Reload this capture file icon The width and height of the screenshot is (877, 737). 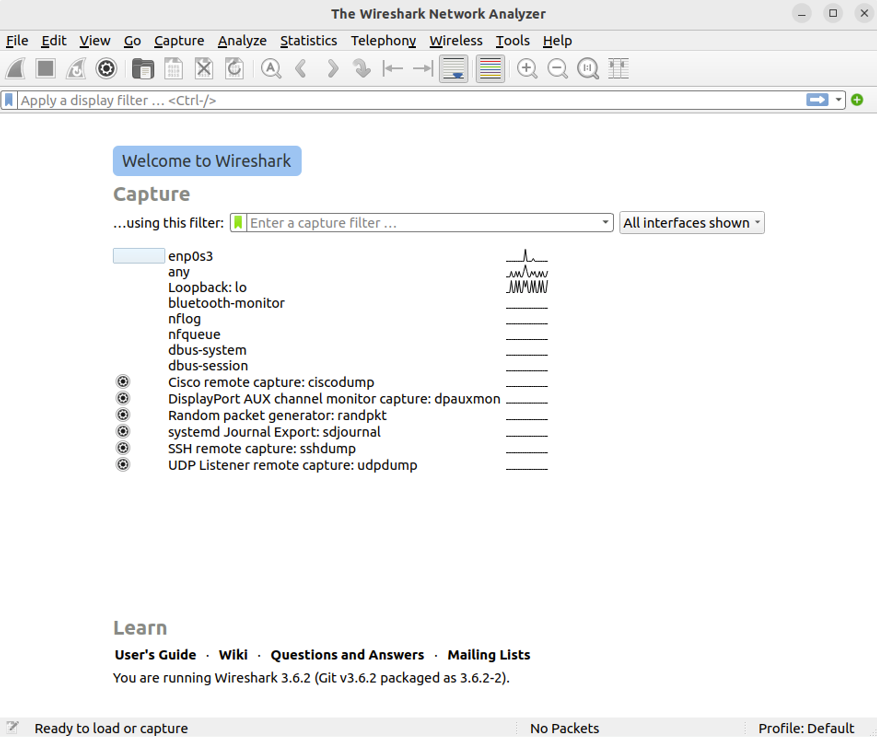(234, 69)
